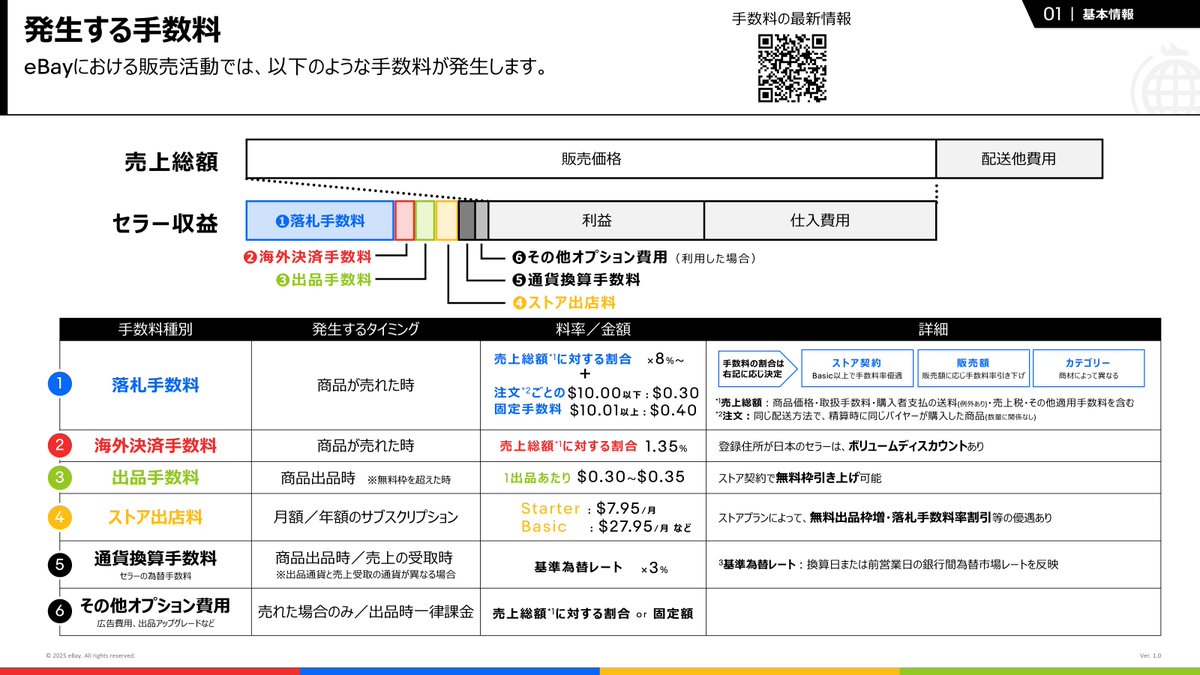Click the 販売額 box in details
This screenshot has width=1200, height=675.
[972, 368]
